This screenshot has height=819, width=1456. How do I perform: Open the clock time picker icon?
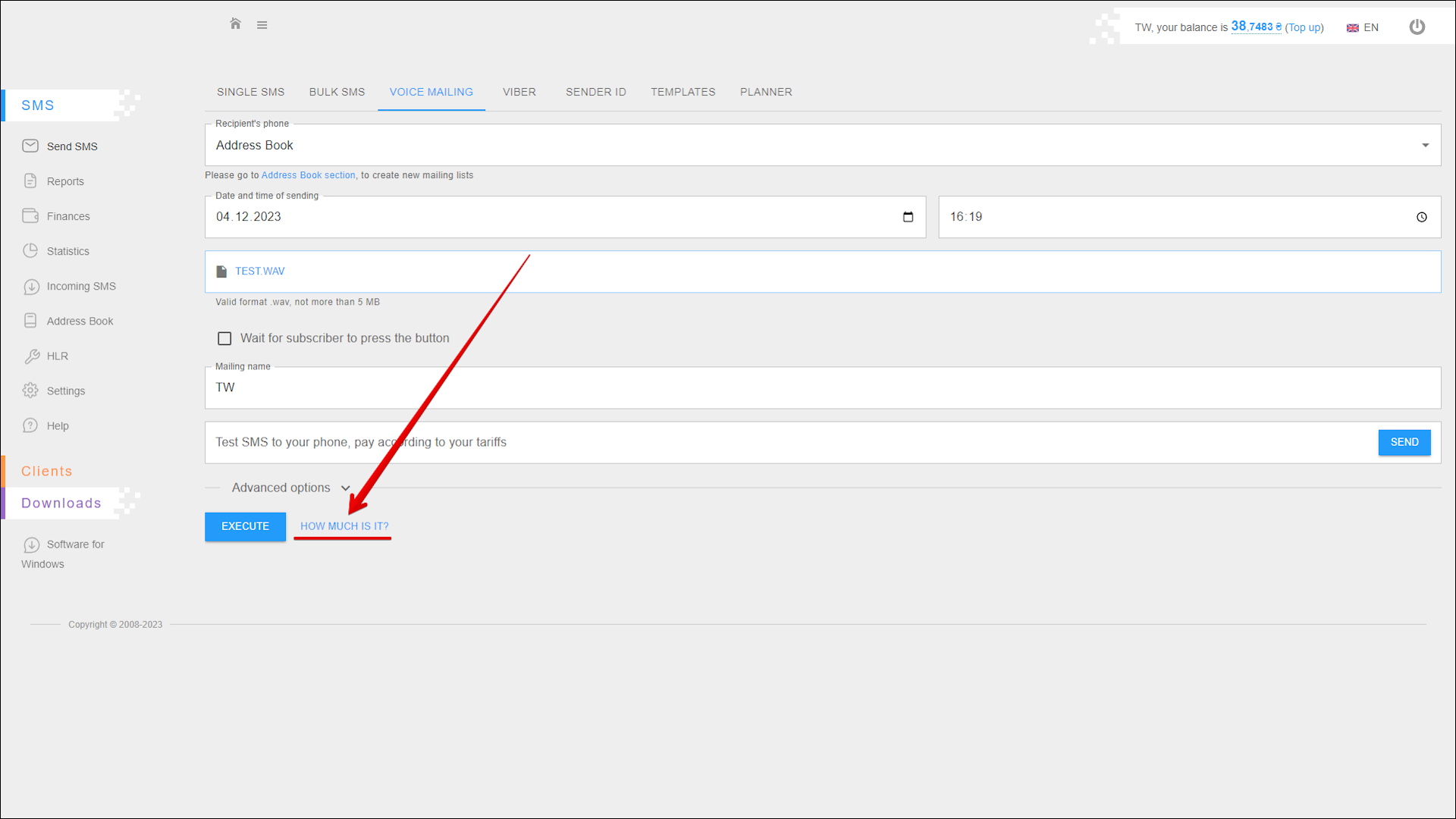point(1421,217)
